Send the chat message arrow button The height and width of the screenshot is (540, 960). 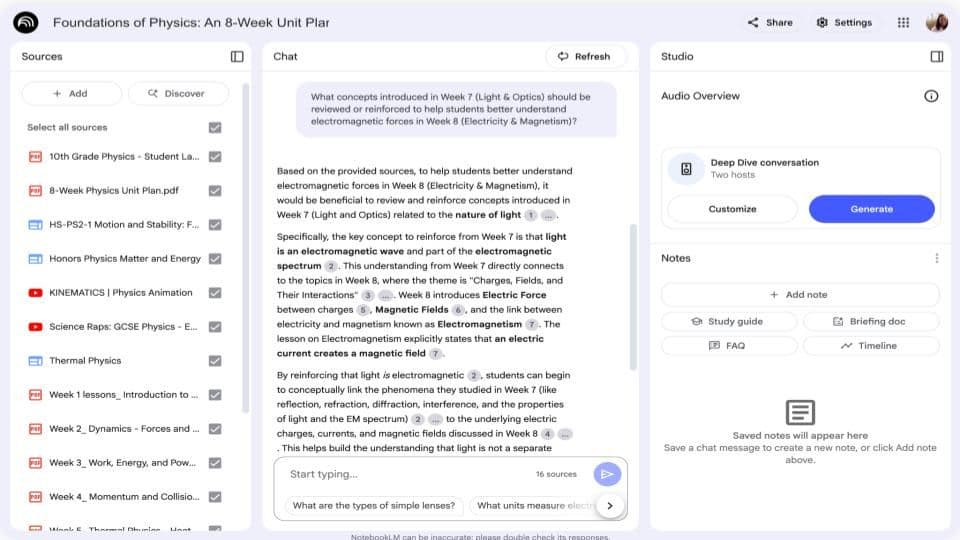[606, 474]
